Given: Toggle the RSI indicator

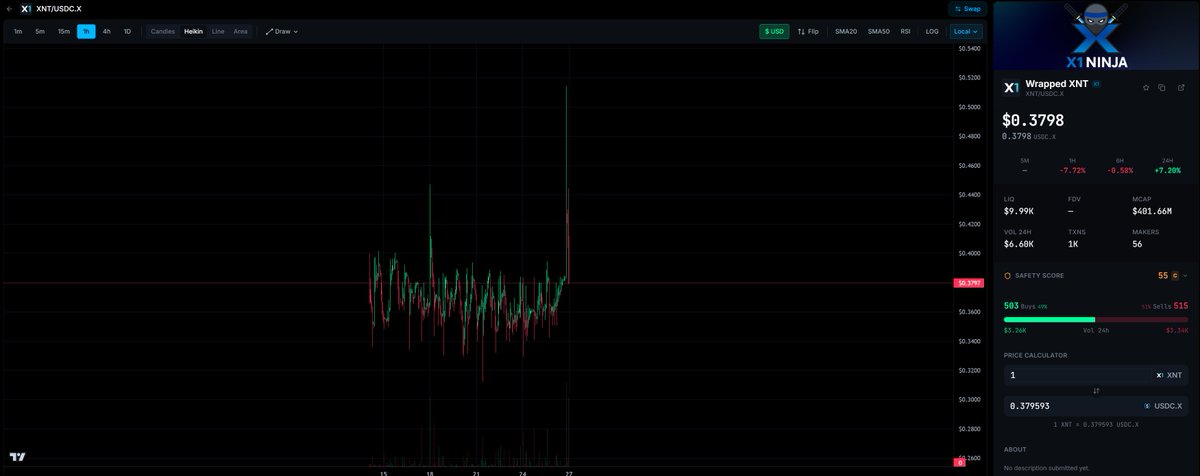Looking at the screenshot, I should pos(905,31).
